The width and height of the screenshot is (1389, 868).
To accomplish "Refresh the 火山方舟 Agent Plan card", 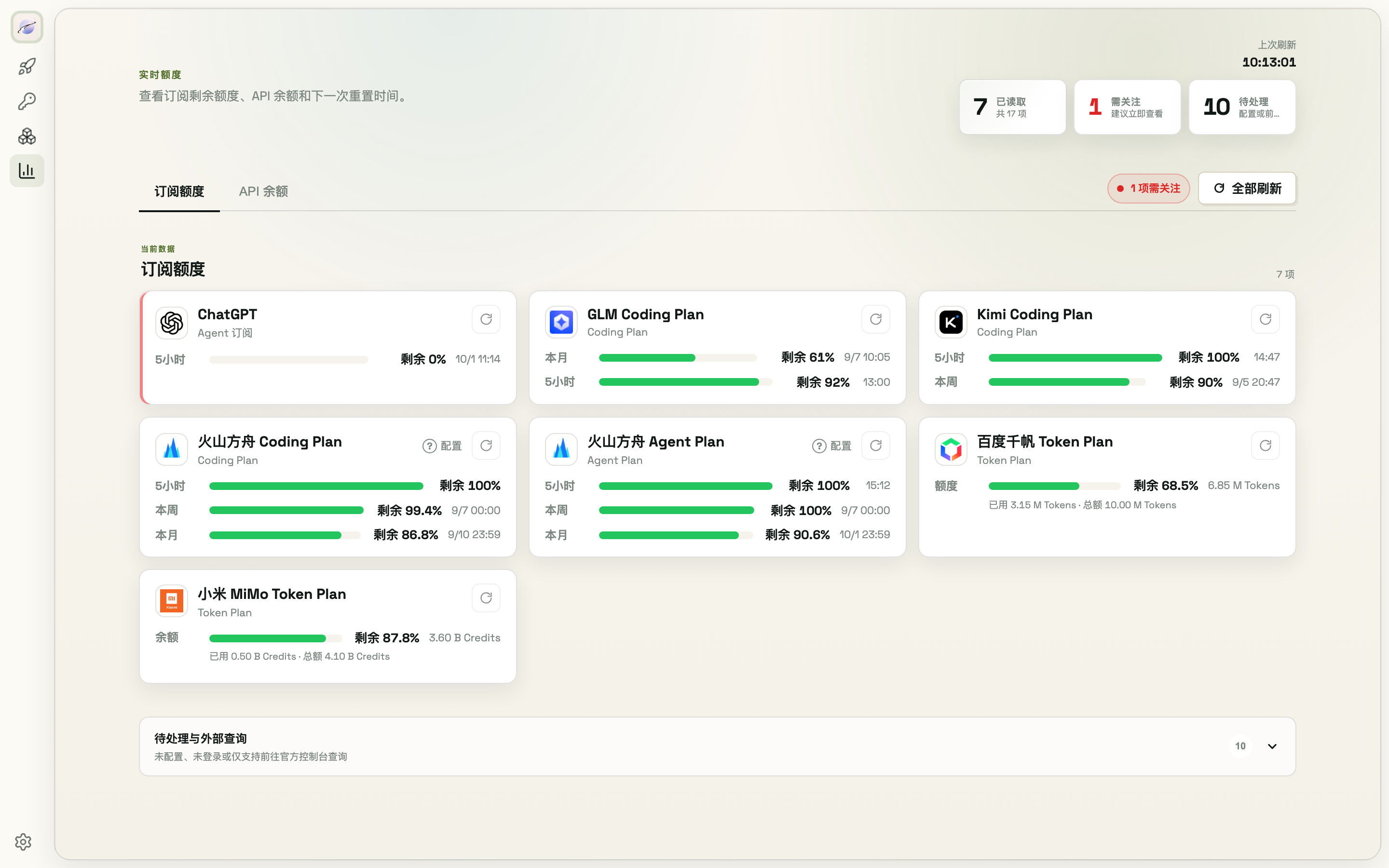I will (876, 446).
